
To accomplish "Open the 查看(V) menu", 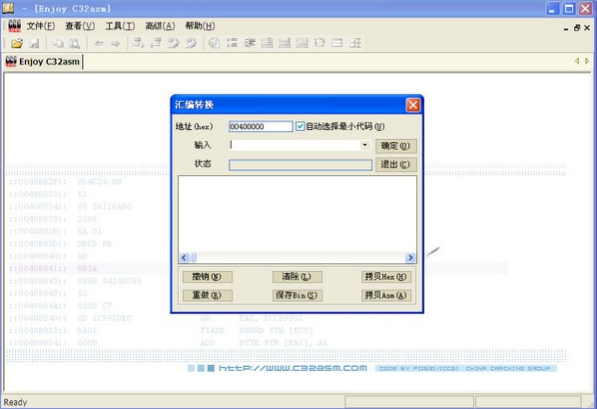I will click(x=80, y=26).
